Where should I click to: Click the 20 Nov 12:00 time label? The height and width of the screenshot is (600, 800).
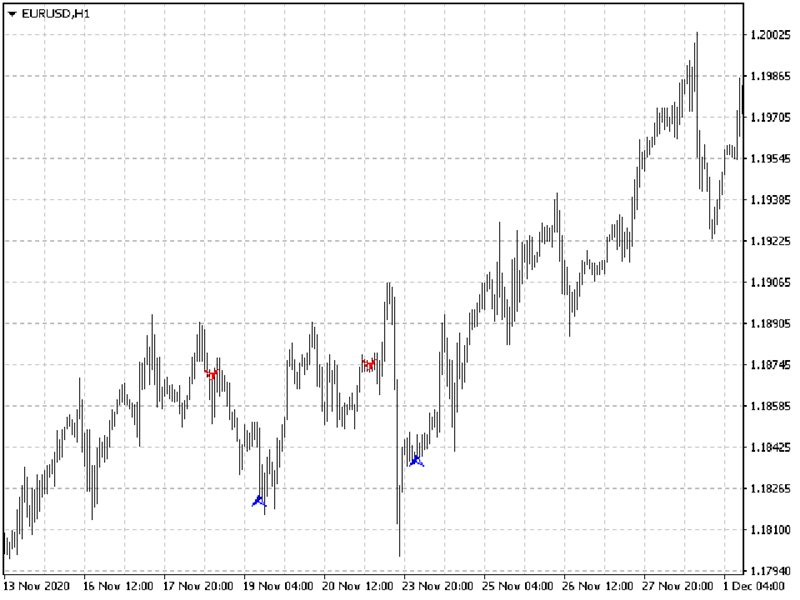click(358, 586)
